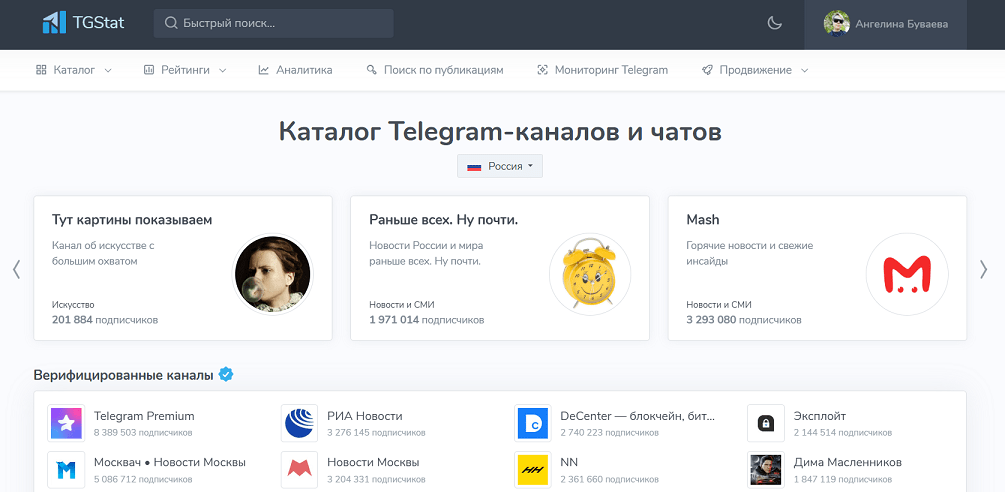Click the 1 971 014 подписчиков count
This screenshot has width=1005, height=492.
tap(427, 320)
